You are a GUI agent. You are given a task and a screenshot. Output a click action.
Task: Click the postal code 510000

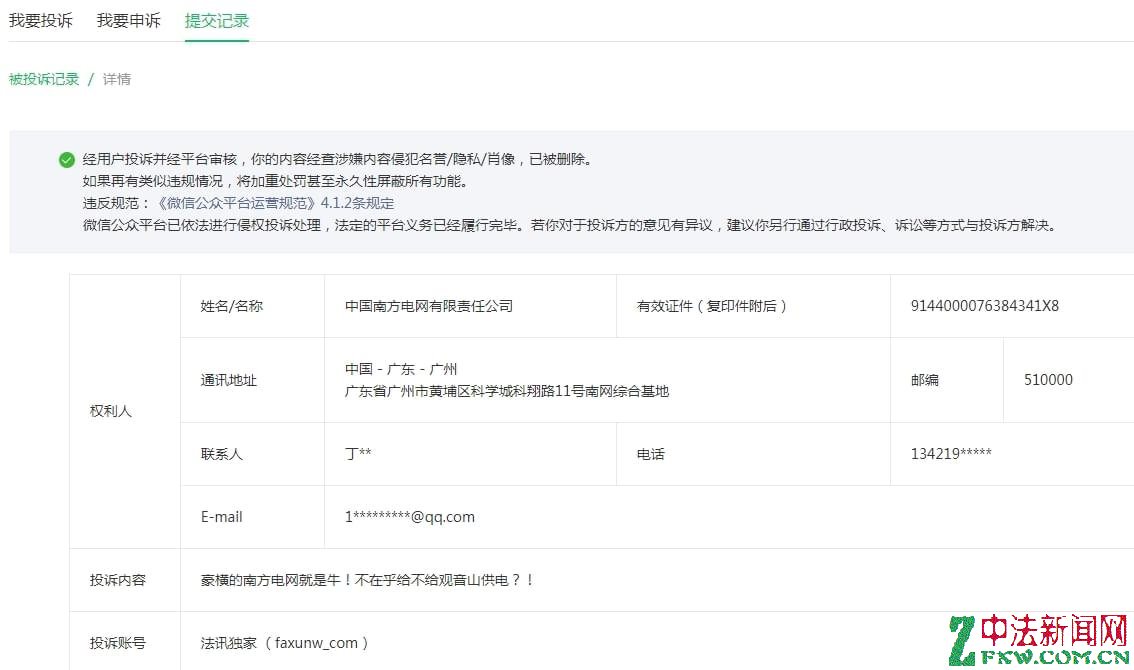[x=1048, y=380]
